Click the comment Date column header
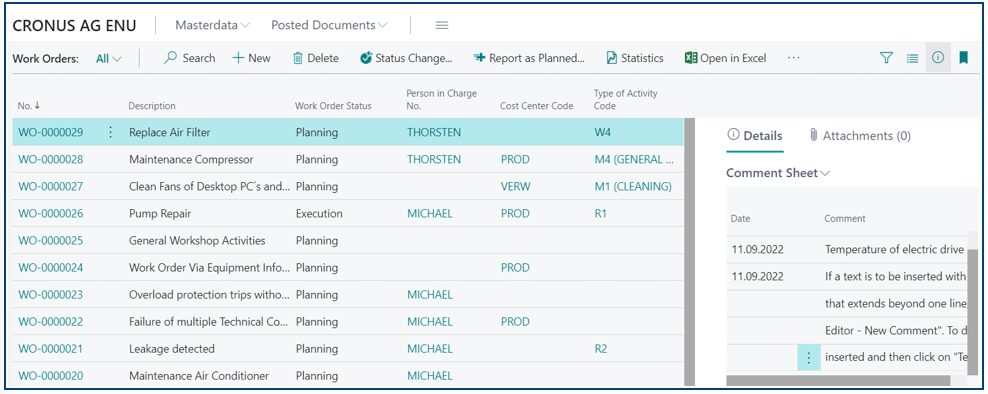This screenshot has height=394, width=988. coord(740,219)
